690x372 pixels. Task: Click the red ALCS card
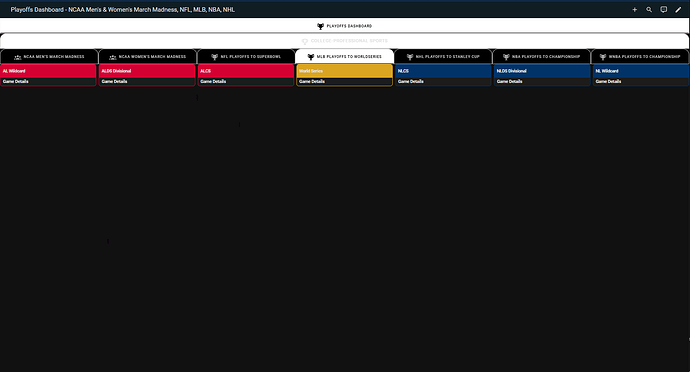246,71
